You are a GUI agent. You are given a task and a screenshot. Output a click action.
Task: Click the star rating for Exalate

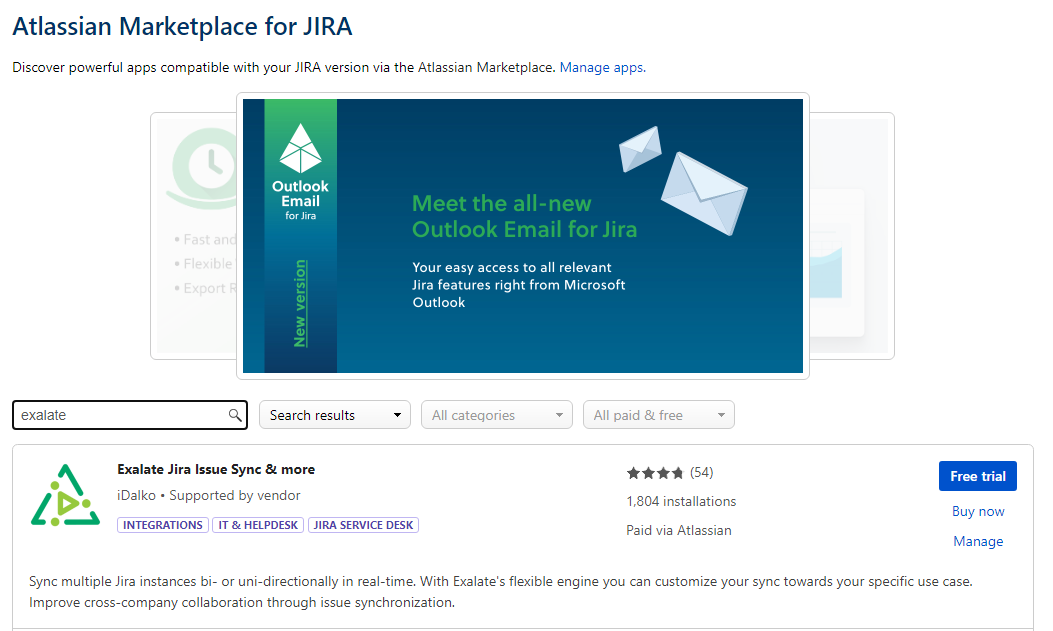click(x=655, y=473)
